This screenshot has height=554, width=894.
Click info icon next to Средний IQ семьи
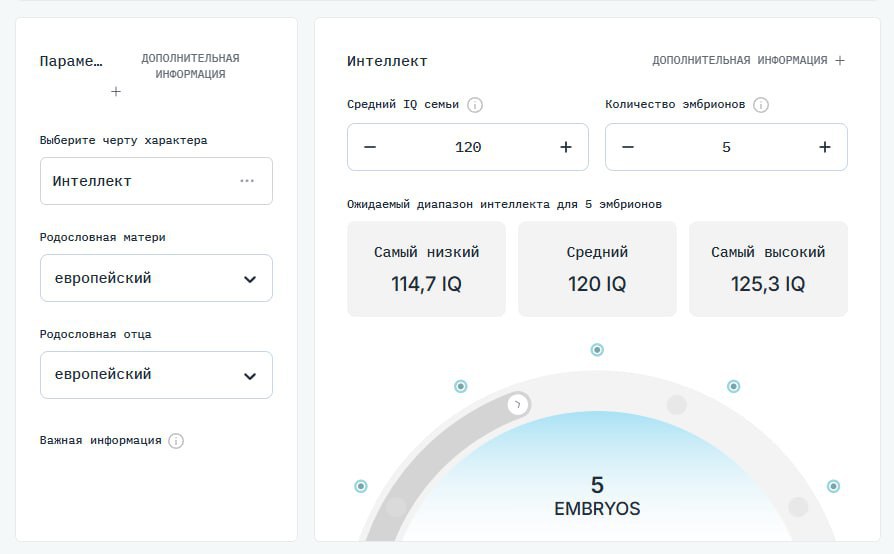click(x=475, y=105)
